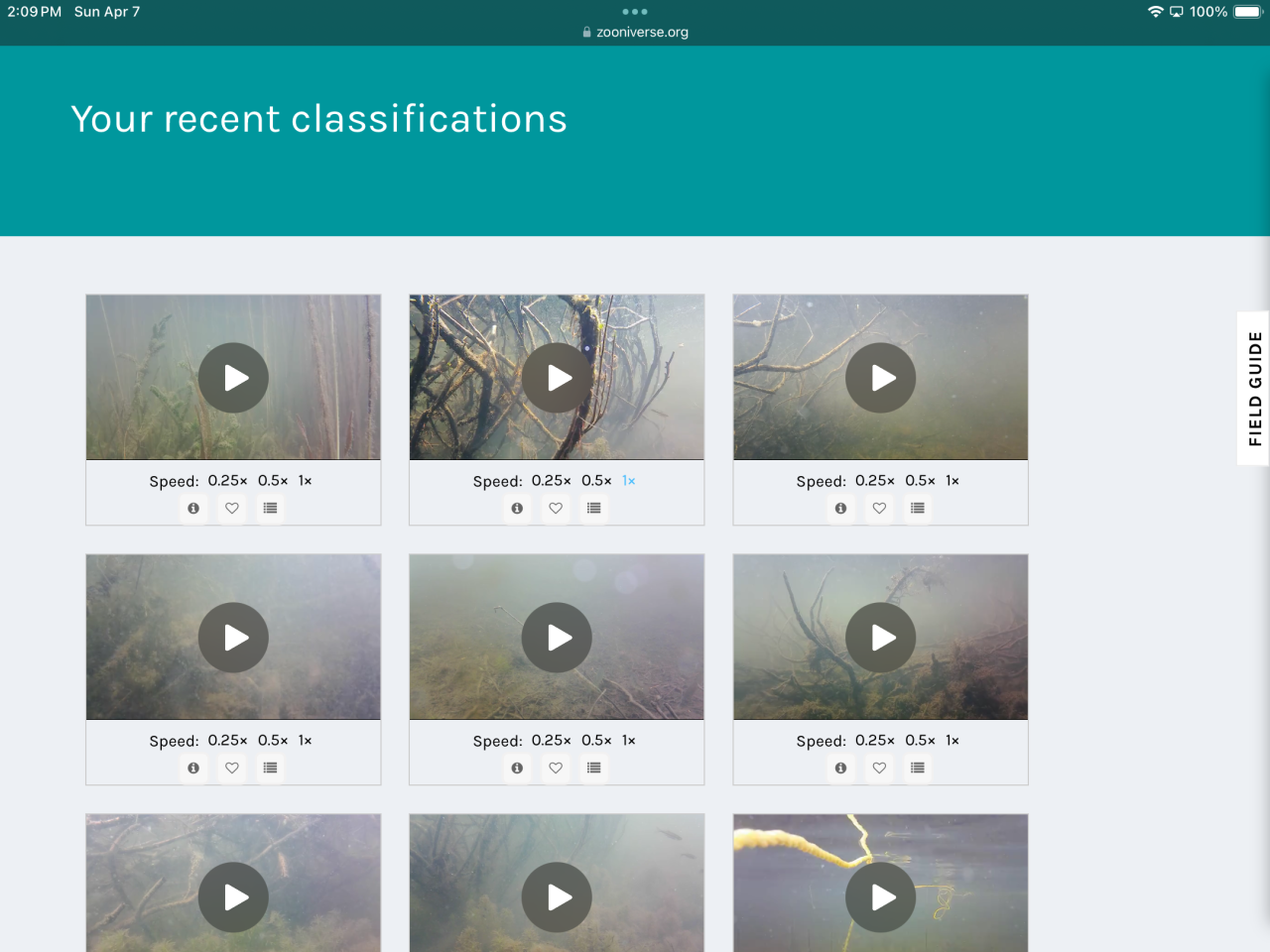This screenshot has width=1270, height=952.
Task: Open info icon of middle-row left murky video
Action: click(193, 769)
